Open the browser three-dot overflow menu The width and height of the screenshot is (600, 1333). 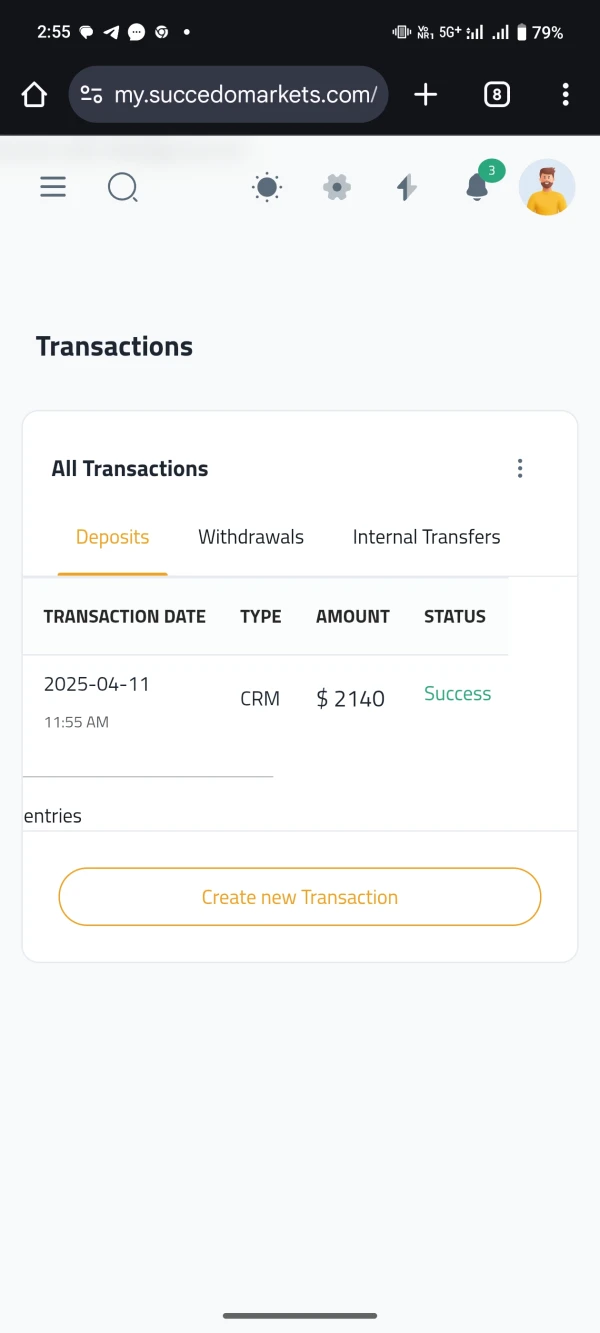click(x=566, y=95)
